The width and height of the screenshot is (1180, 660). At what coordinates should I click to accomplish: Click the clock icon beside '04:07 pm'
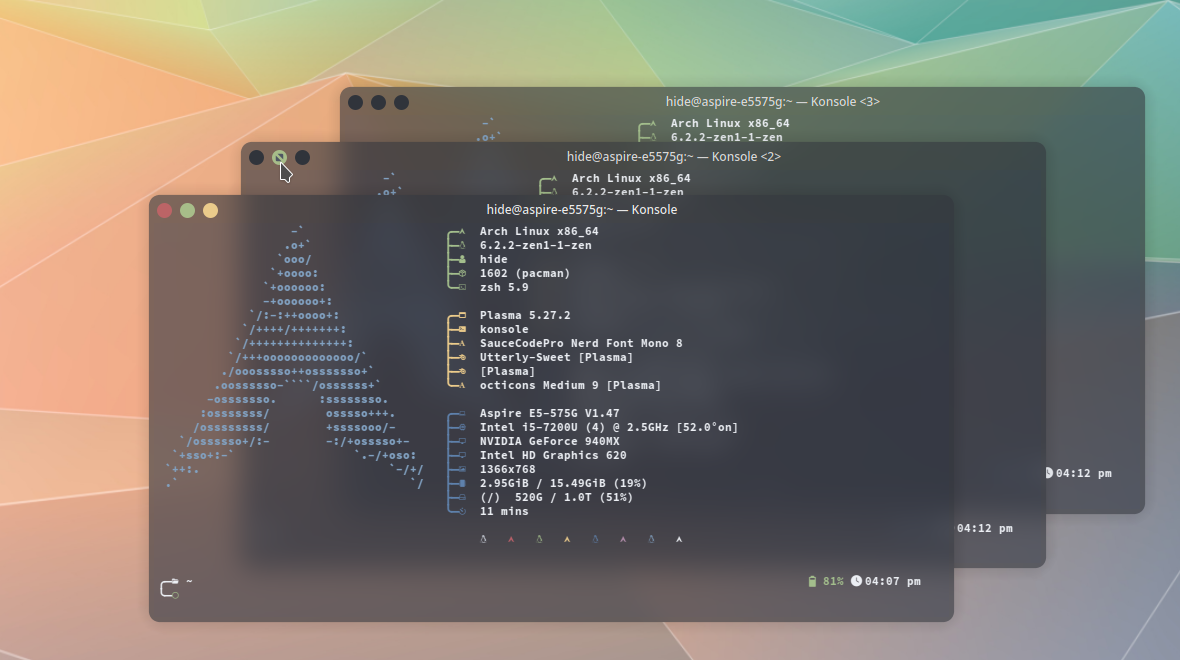click(x=856, y=581)
